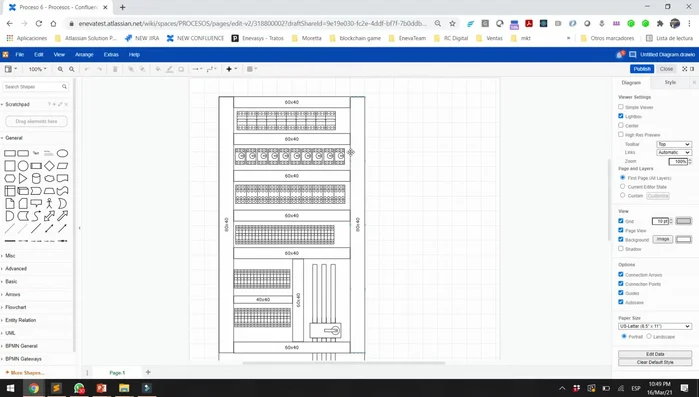Toggle the Grid checkbox
The height and width of the screenshot is (397, 699).
[x=621, y=221]
